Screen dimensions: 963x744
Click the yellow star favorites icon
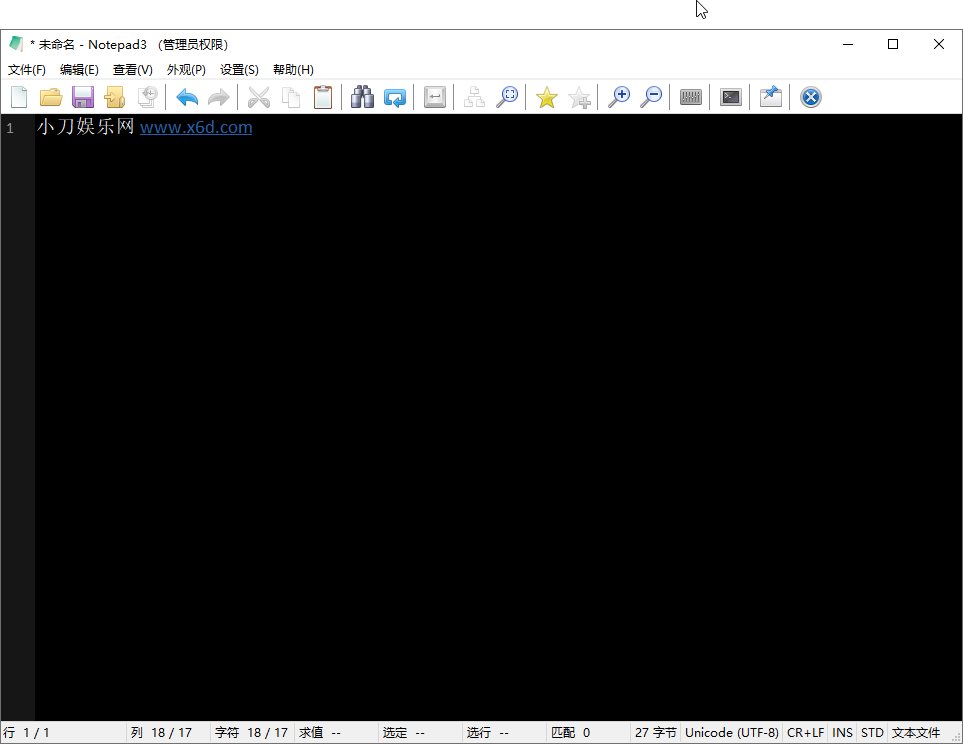546,97
